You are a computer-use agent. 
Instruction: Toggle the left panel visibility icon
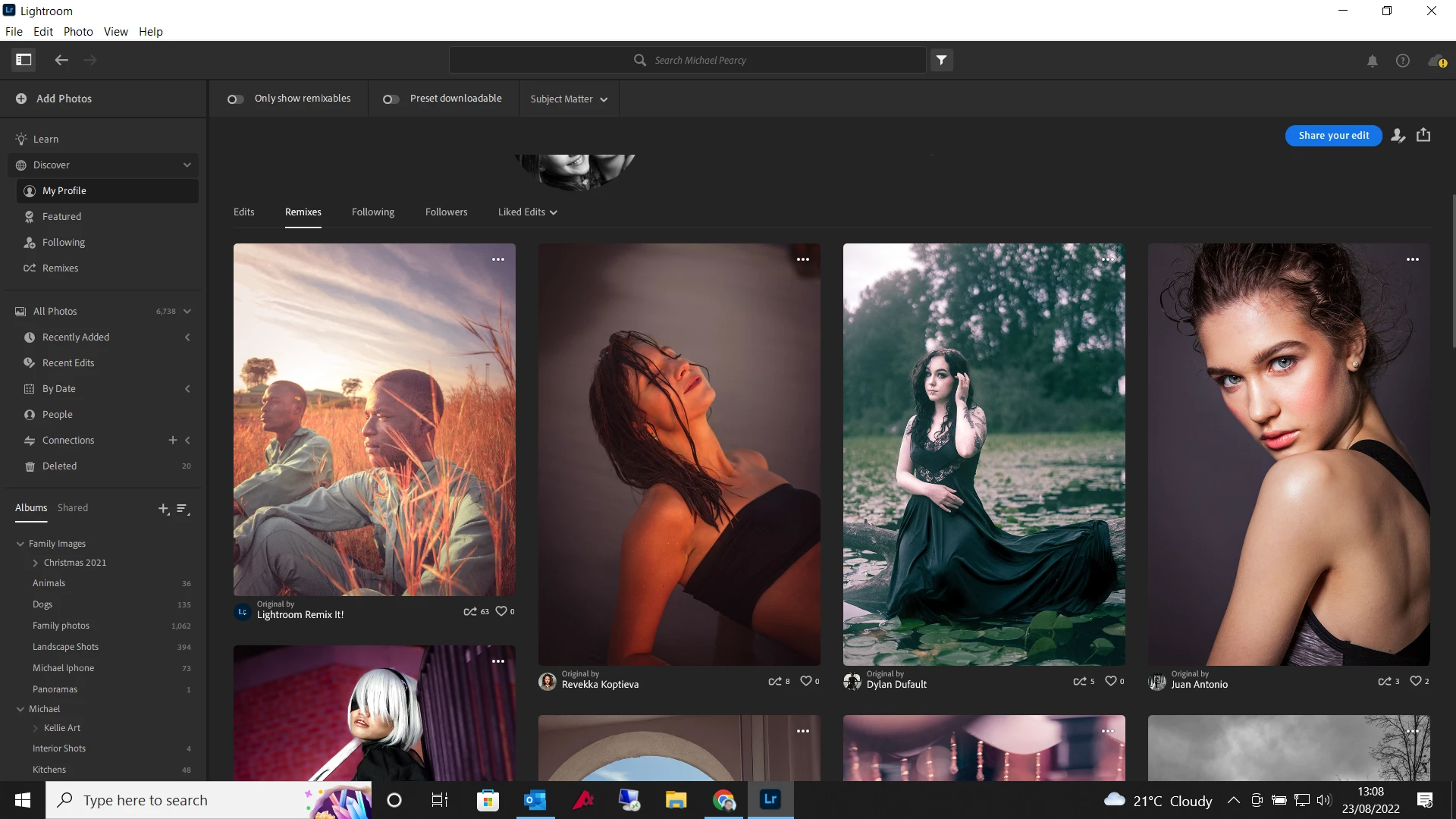coord(24,60)
